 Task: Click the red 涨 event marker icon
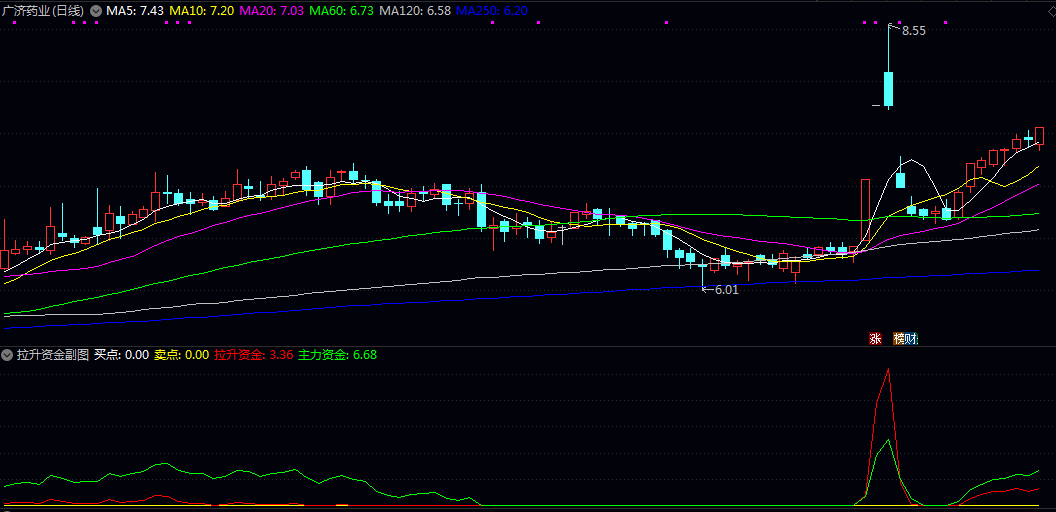click(x=875, y=339)
